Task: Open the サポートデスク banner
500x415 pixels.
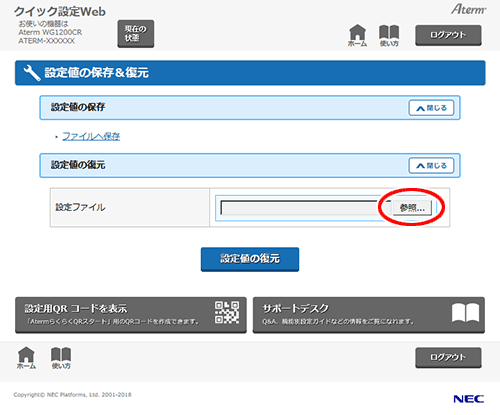Action: (369, 315)
